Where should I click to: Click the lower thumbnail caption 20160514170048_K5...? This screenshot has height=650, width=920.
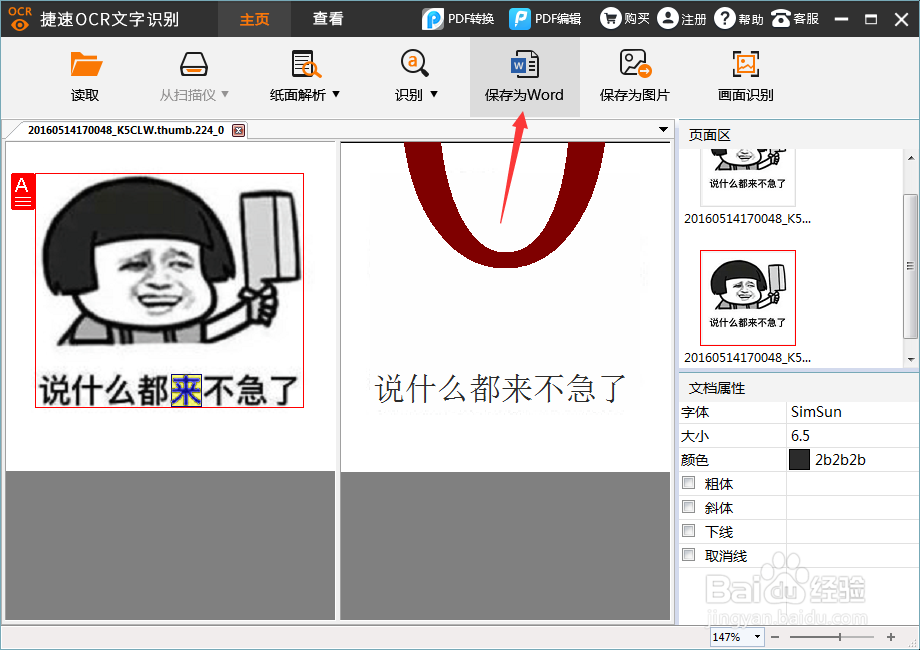(748, 357)
